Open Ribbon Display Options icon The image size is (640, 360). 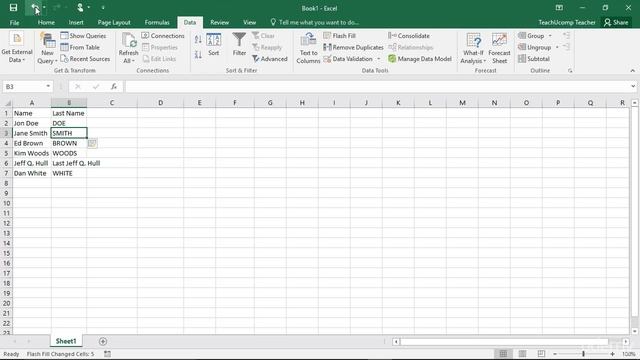pos(559,8)
